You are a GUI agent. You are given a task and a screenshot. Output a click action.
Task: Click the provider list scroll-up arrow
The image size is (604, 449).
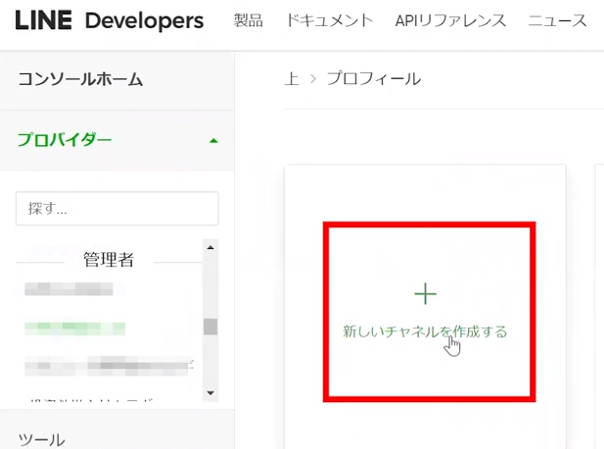[210, 247]
